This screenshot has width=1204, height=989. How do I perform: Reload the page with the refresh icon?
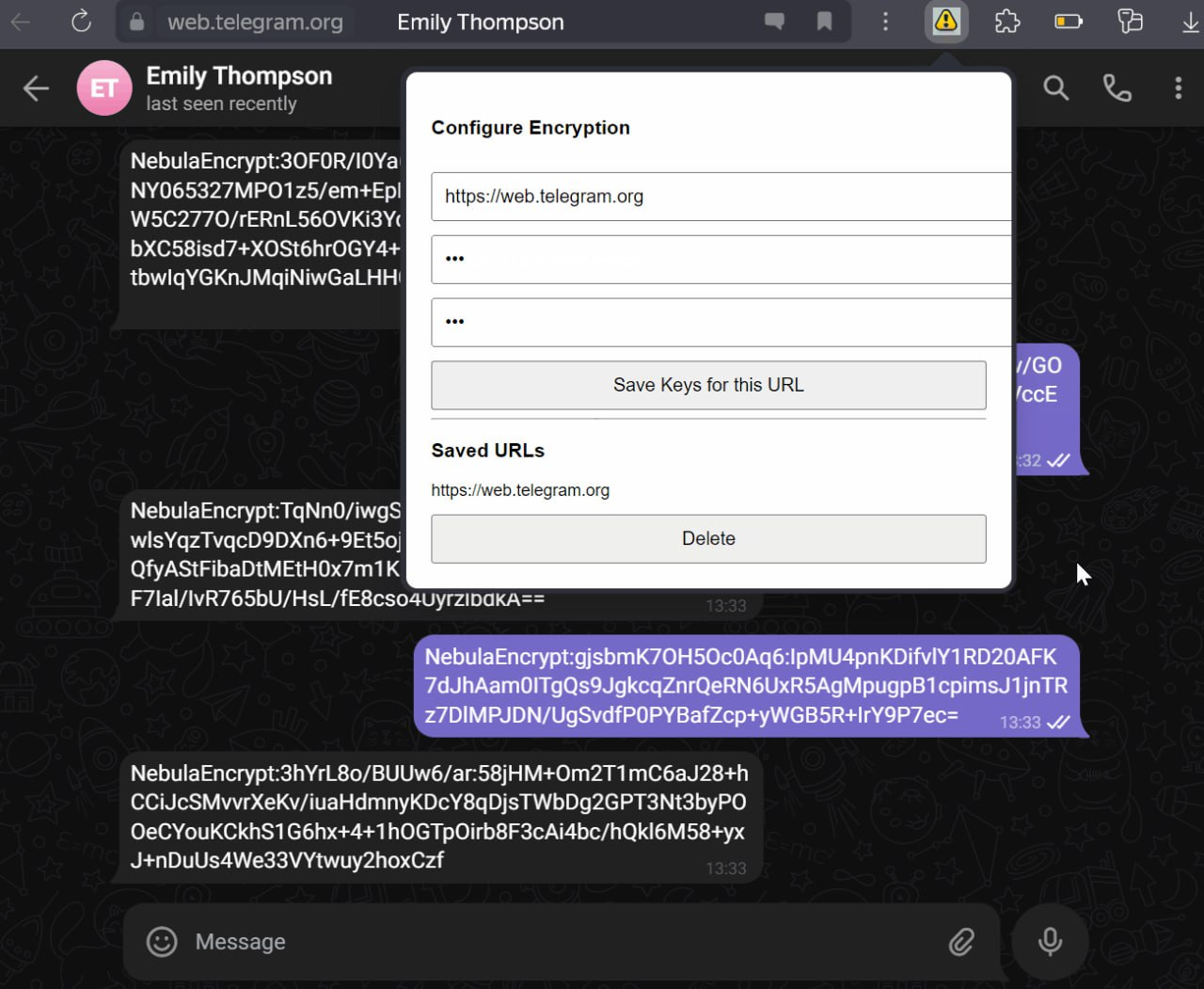pyautogui.click(x=82, y=21)
